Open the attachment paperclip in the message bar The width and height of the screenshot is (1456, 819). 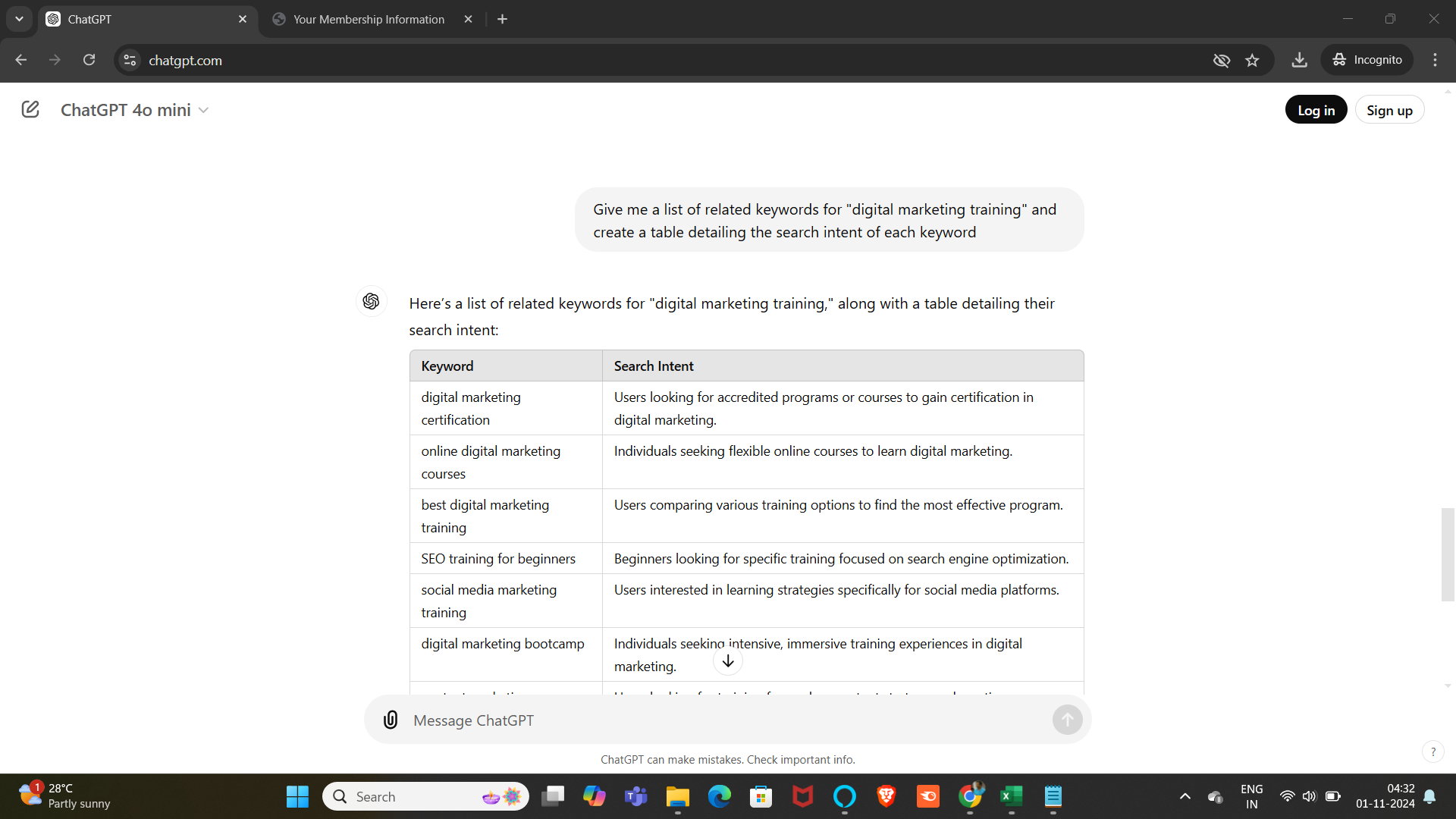click(x=390, y=720)
